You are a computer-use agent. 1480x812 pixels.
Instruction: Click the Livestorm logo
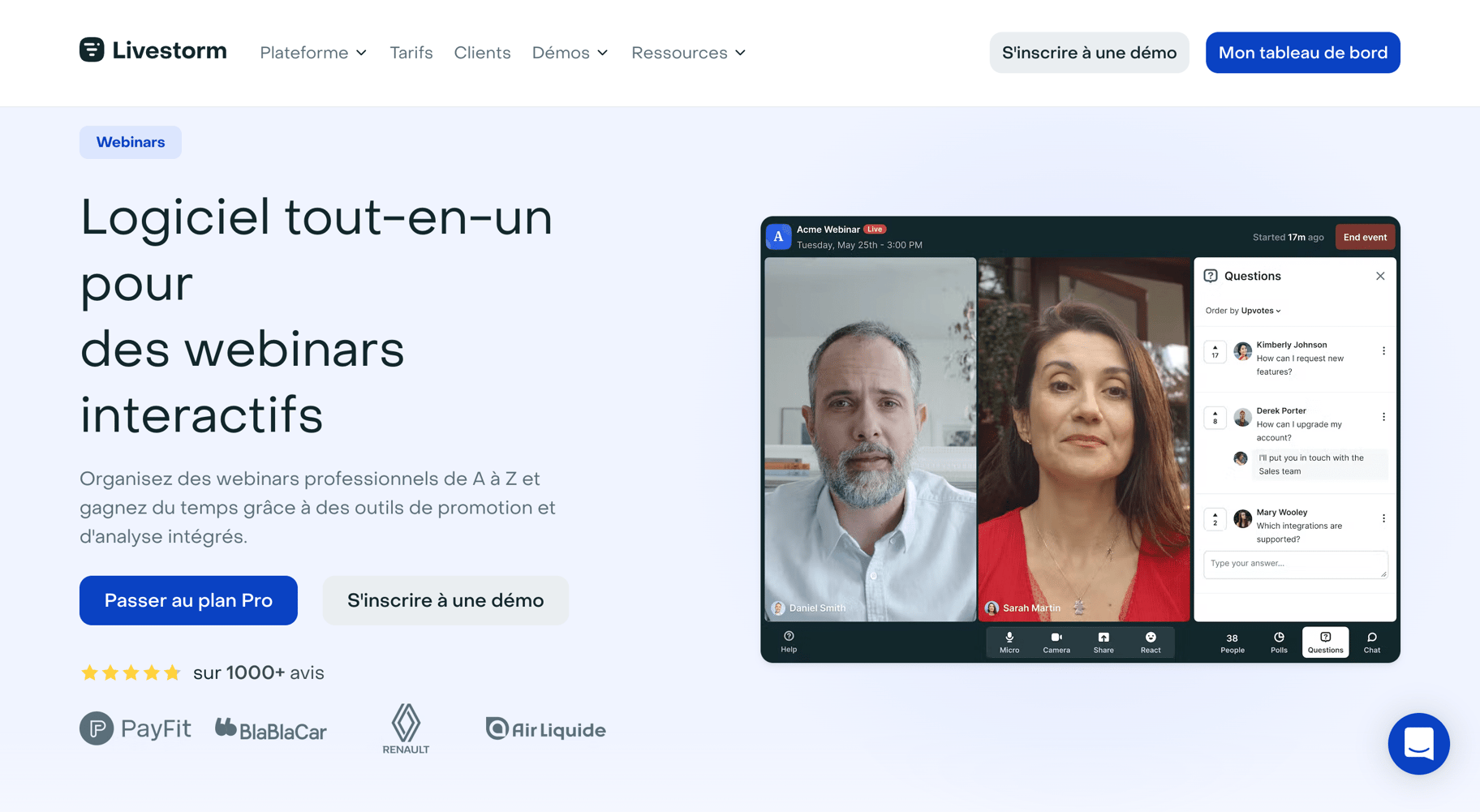[x=153, y=49]
